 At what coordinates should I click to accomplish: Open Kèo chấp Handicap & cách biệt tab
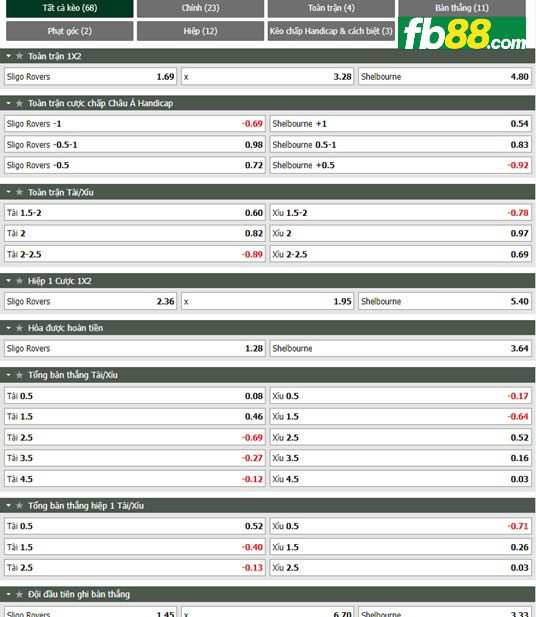331,31
